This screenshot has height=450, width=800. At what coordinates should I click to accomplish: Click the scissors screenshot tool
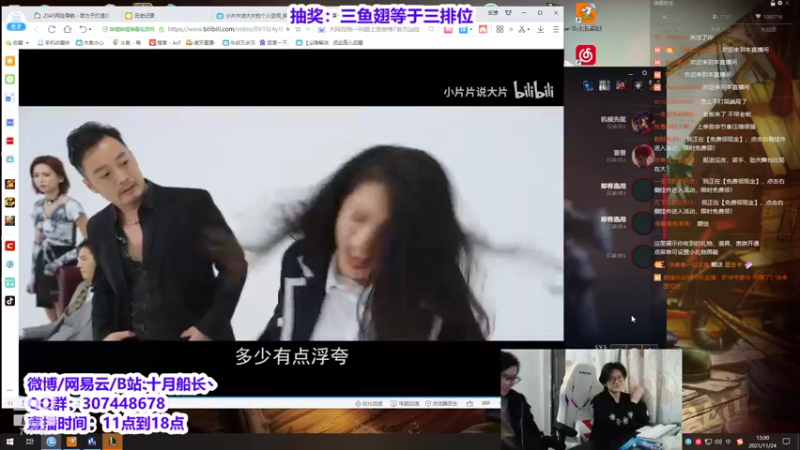pyautogui.click(x=521, y=30)
